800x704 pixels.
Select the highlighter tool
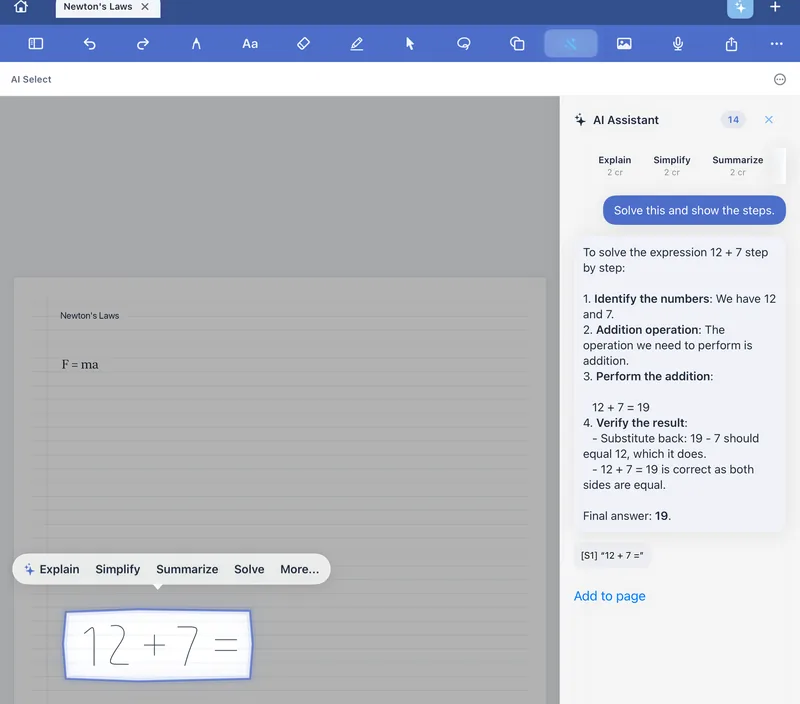coord(357,44)
